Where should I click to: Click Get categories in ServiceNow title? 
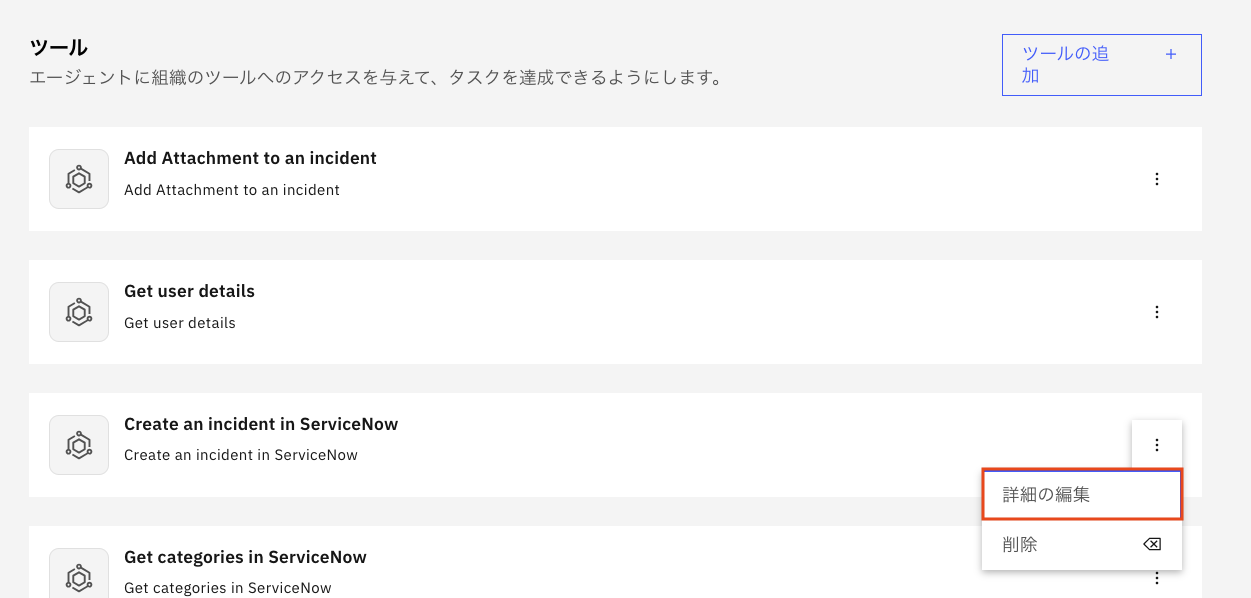pyautogui.click(x=245, y=557)
